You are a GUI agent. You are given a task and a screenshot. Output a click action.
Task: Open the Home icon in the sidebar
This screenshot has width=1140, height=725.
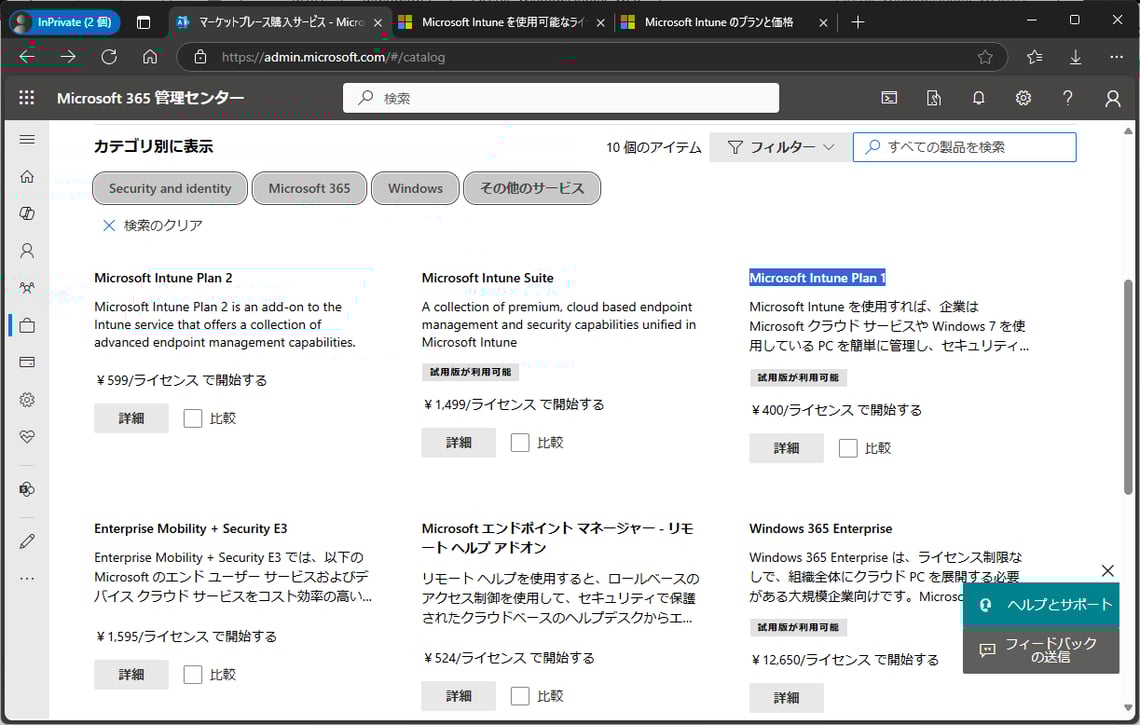pos(27,176)
